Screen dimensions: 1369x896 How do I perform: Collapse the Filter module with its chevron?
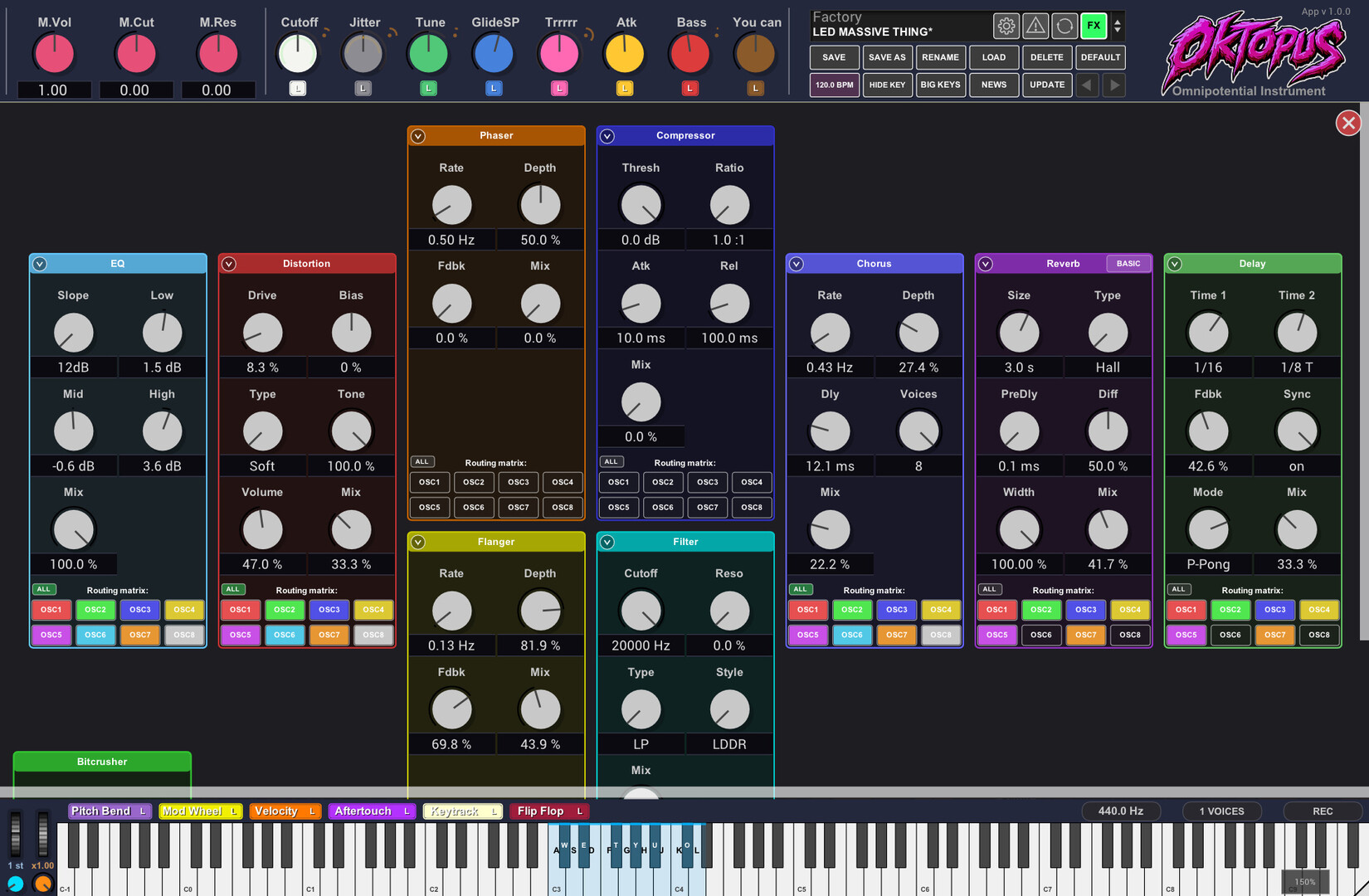[607, 542]
